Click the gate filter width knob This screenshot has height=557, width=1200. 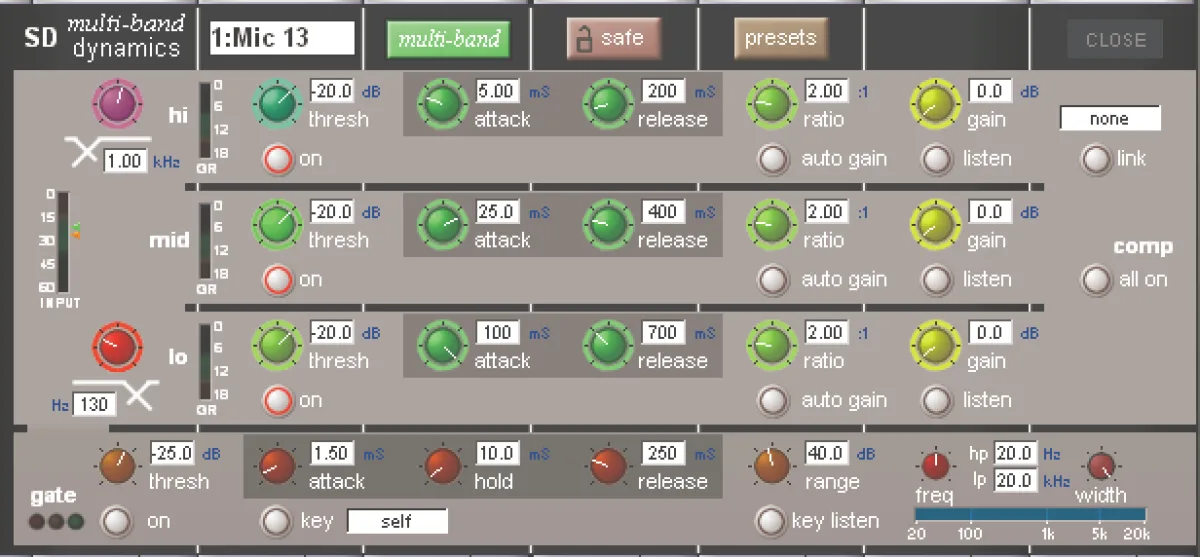1101,465
